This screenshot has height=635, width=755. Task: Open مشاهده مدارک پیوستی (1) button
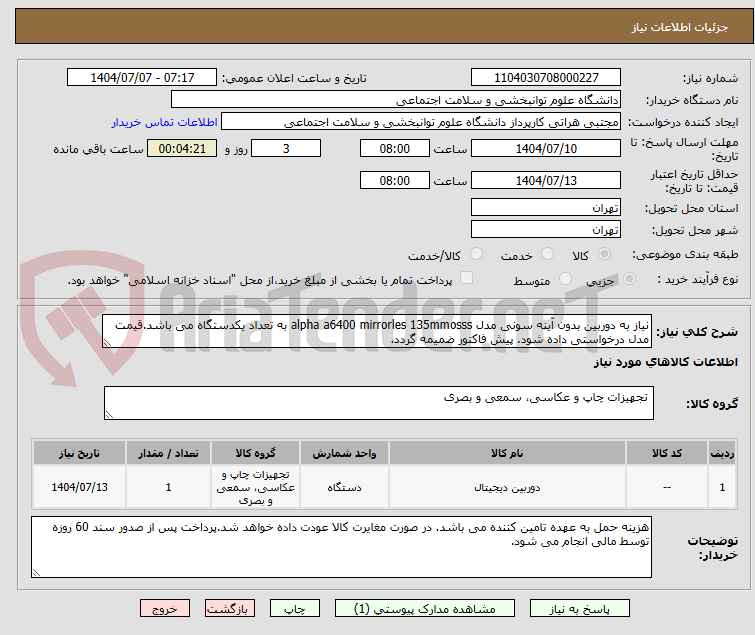(425, 609)
